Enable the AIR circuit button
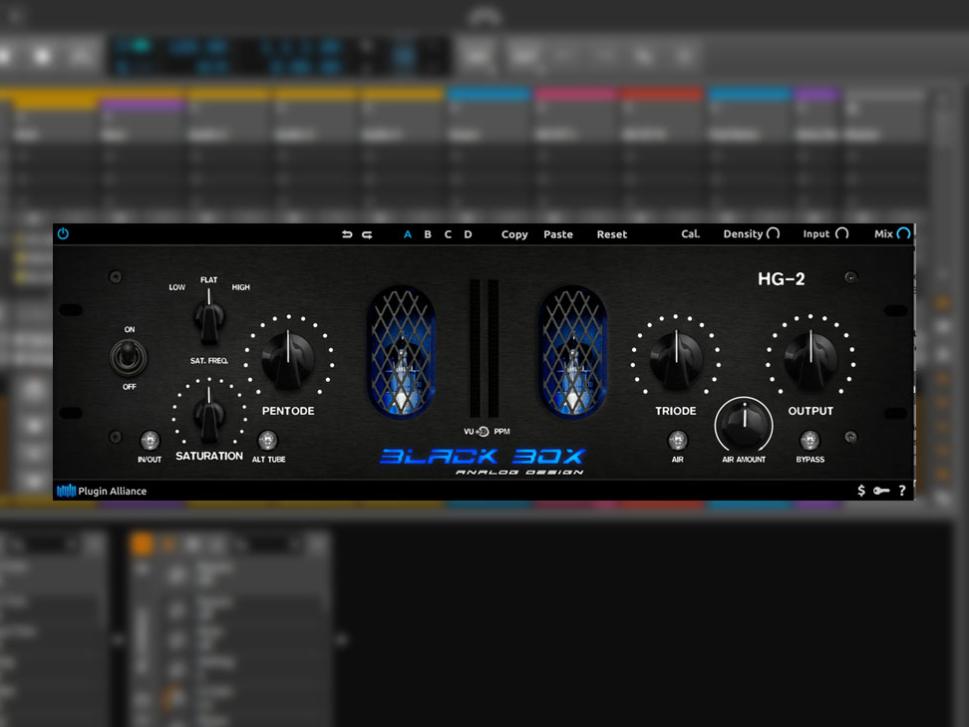 coord(678,438)
